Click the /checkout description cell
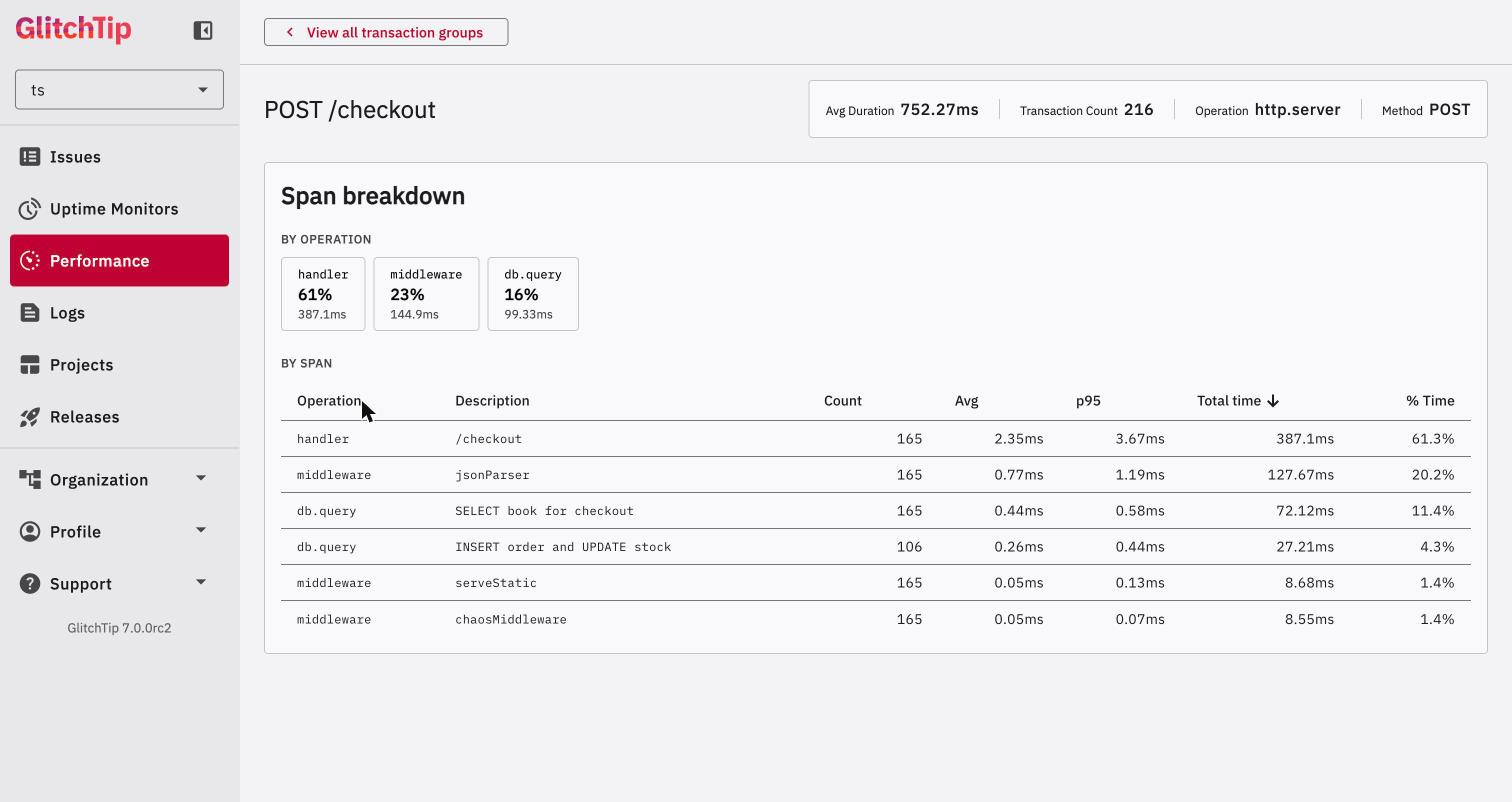1512x802 pixels. tap(489, 439)
